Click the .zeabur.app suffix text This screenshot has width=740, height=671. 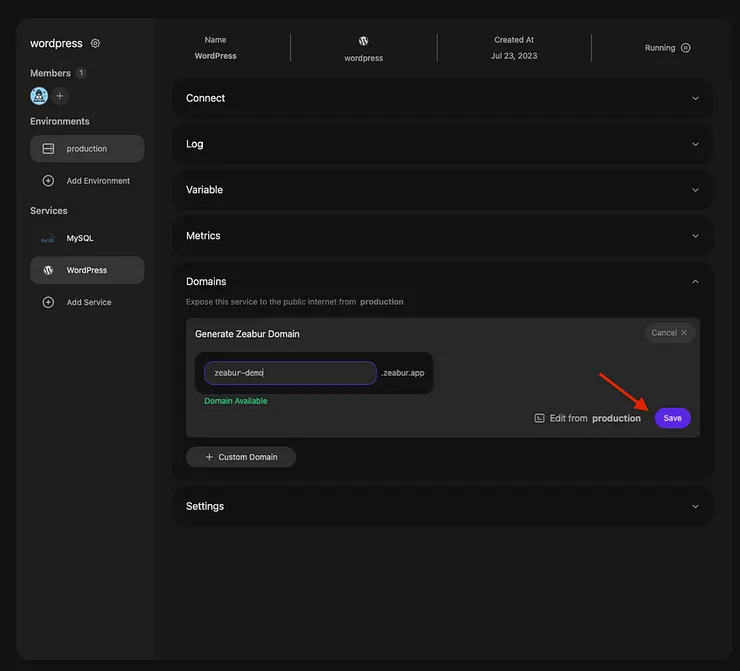[x=403, y=373]
